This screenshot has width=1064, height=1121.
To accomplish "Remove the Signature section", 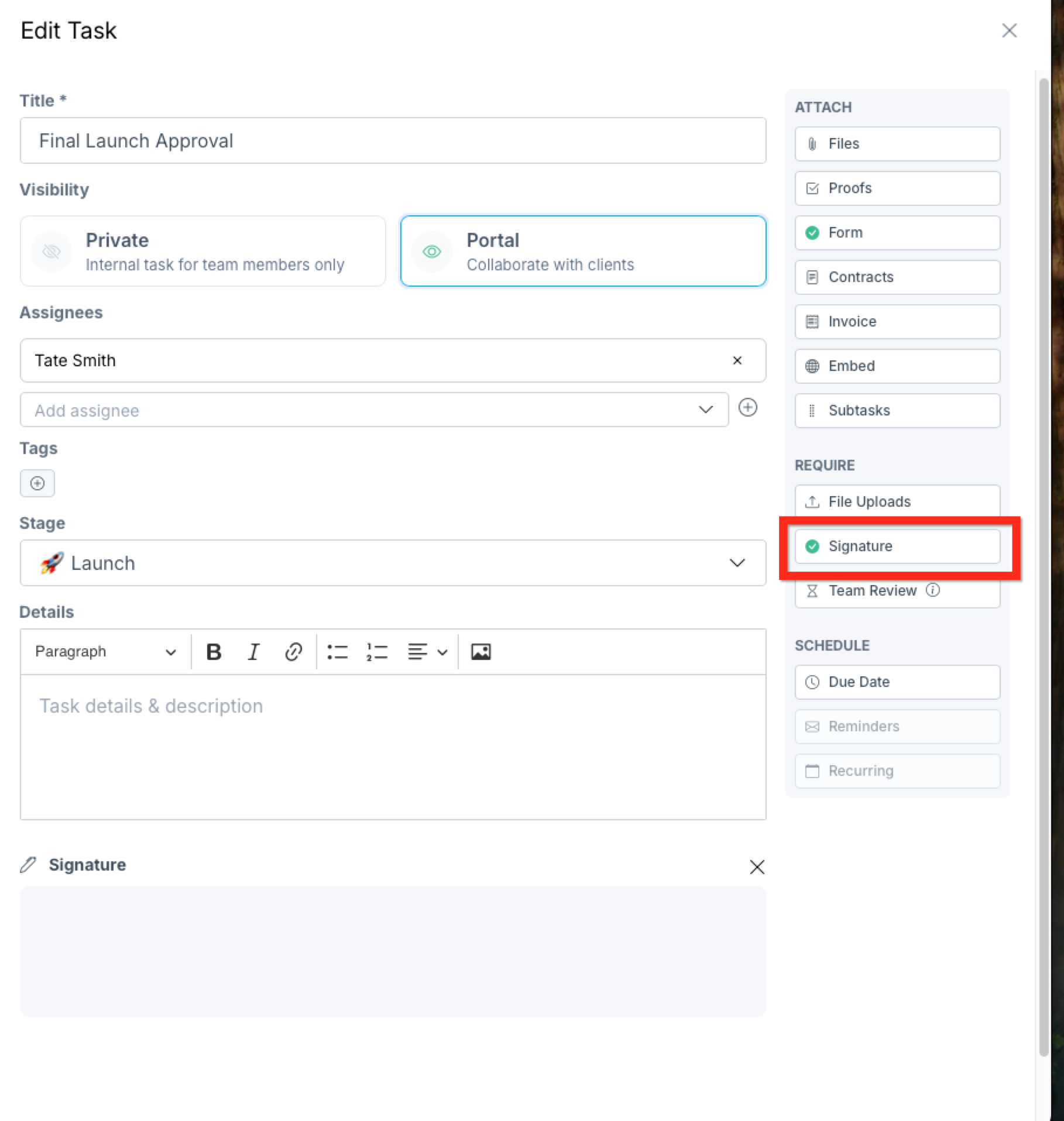I will coord(757,866).
